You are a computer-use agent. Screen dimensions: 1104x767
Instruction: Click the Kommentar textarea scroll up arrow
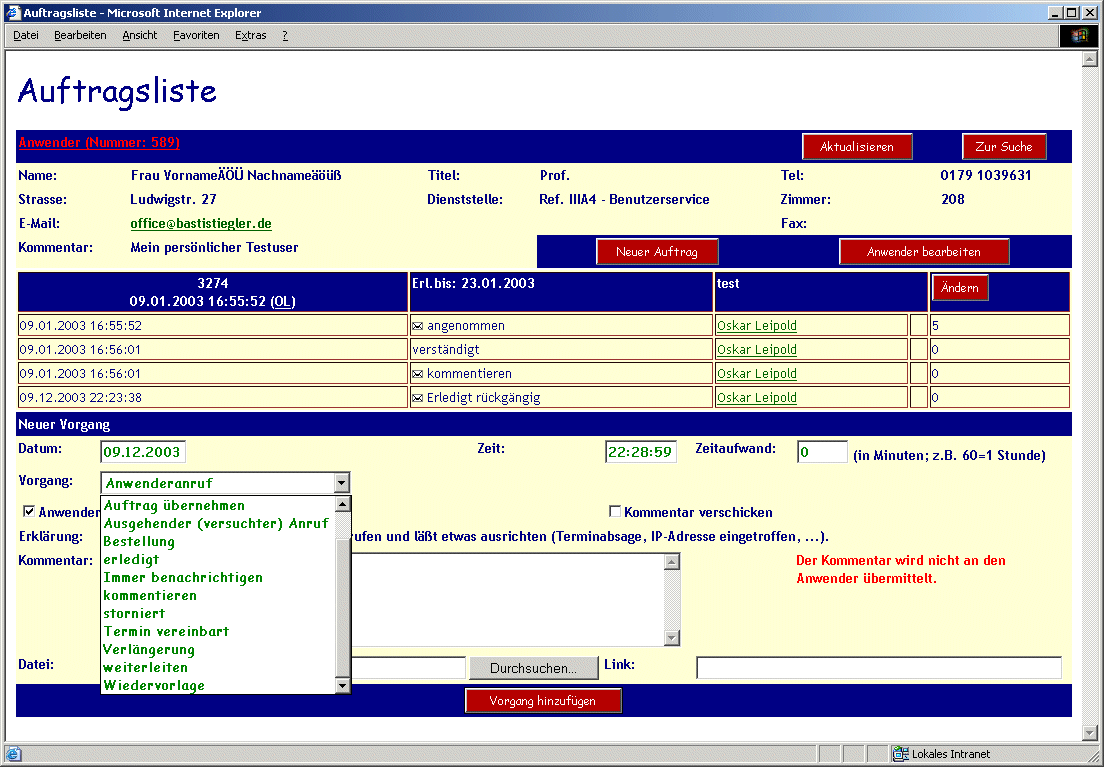(672, 561)
